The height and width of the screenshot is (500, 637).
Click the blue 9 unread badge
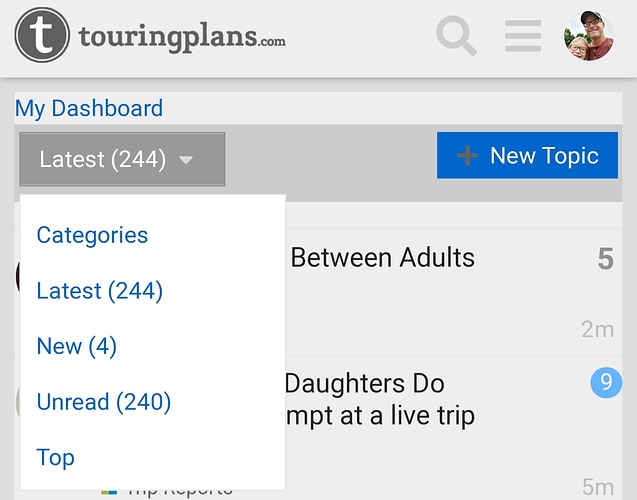click(606, 382)
